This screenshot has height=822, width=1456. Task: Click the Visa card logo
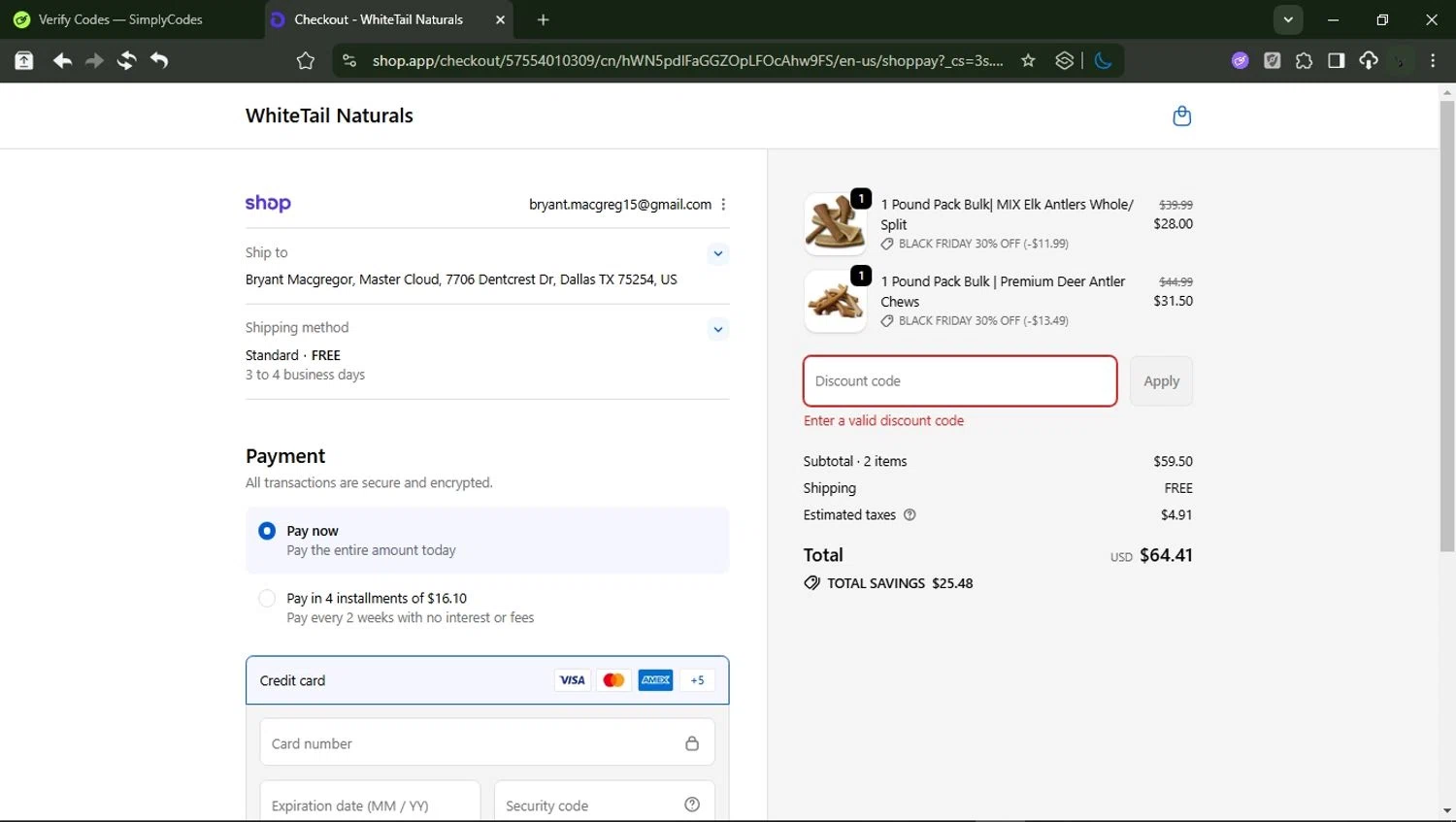coord(573,680)
